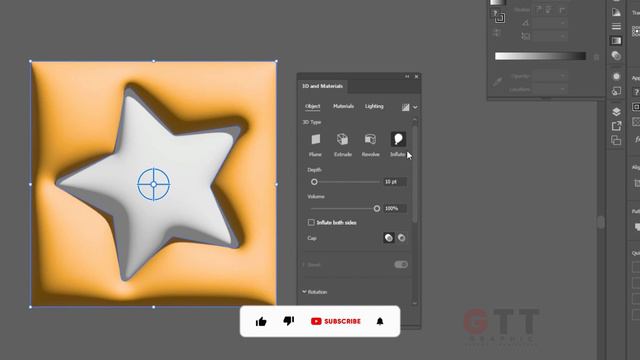Open the Artboards panel icon
Image resolution: width=640 pixels, height=360 pixels.
pos(616,140)
